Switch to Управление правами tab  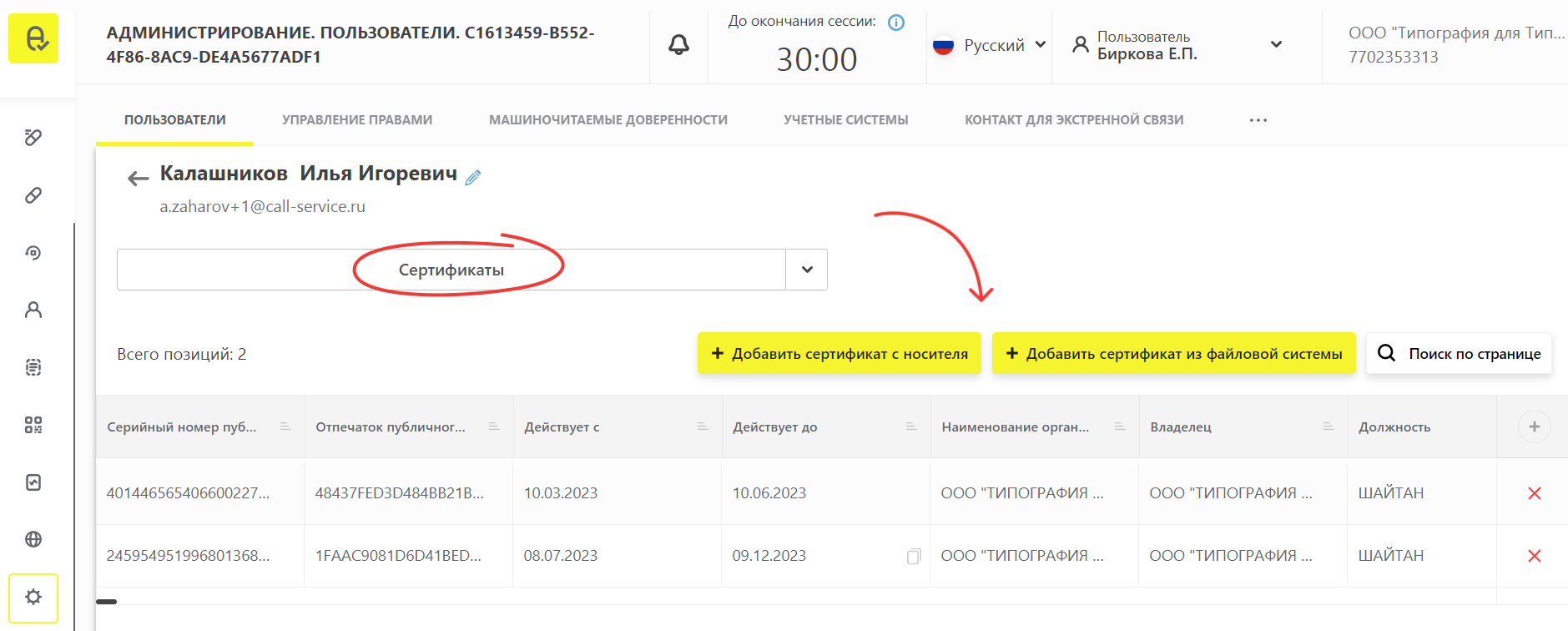357,120
